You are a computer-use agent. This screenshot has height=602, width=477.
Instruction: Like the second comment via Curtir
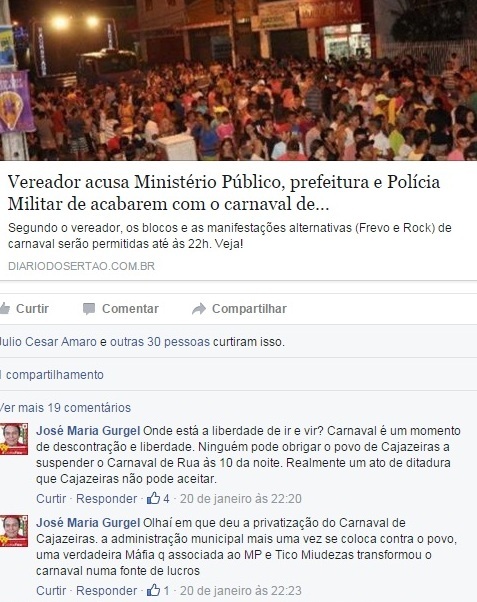click(x=51, y=590)
